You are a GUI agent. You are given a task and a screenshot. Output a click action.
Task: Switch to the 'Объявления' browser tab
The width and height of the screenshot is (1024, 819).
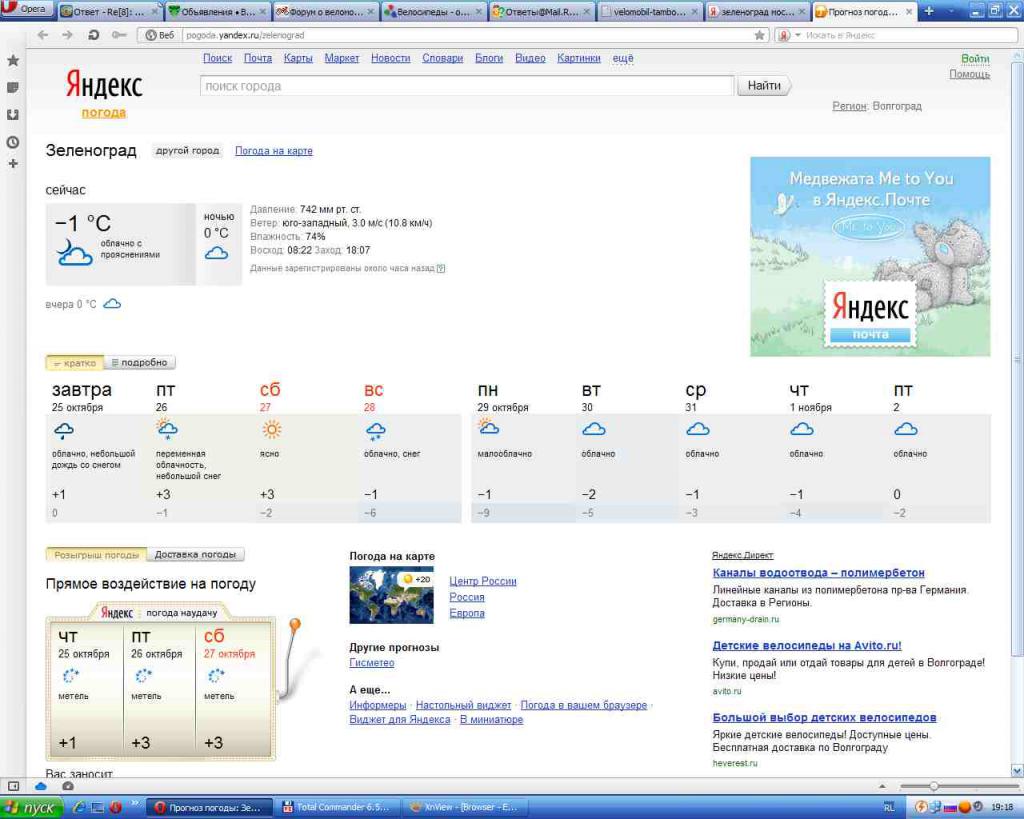(x=217, y=12)
